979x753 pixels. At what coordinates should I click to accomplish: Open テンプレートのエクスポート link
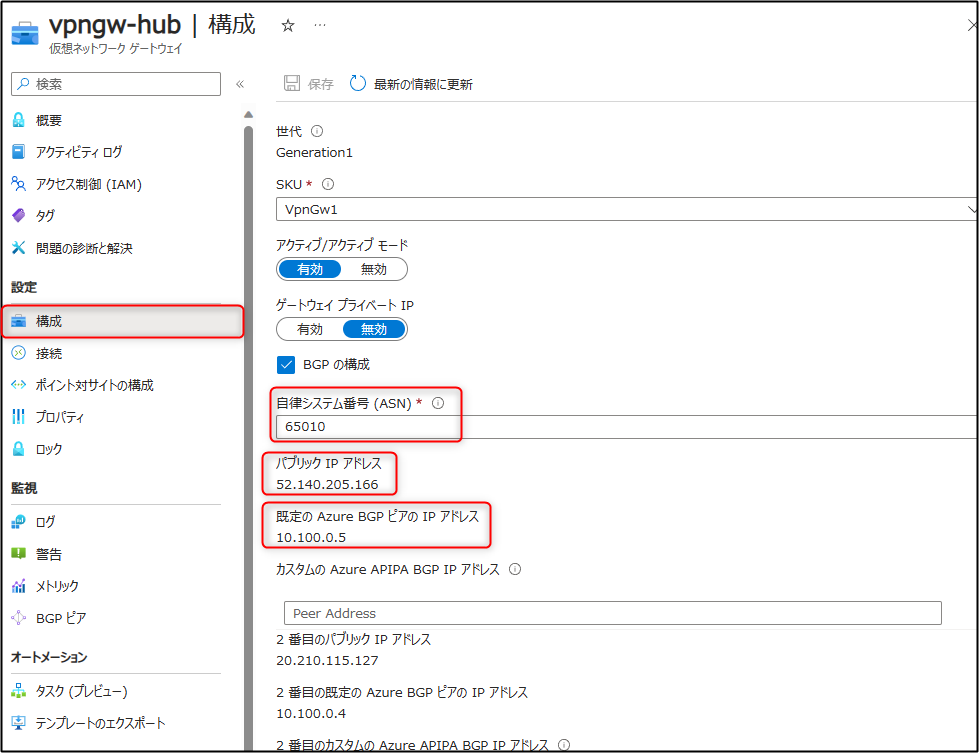click(x=101, y=723)
